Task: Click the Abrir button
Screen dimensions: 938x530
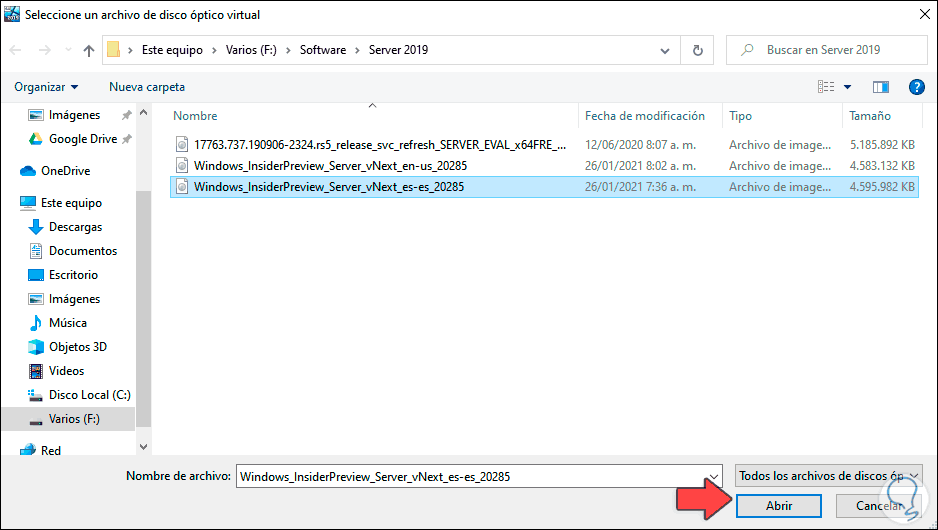Action: tap(779, 506)
